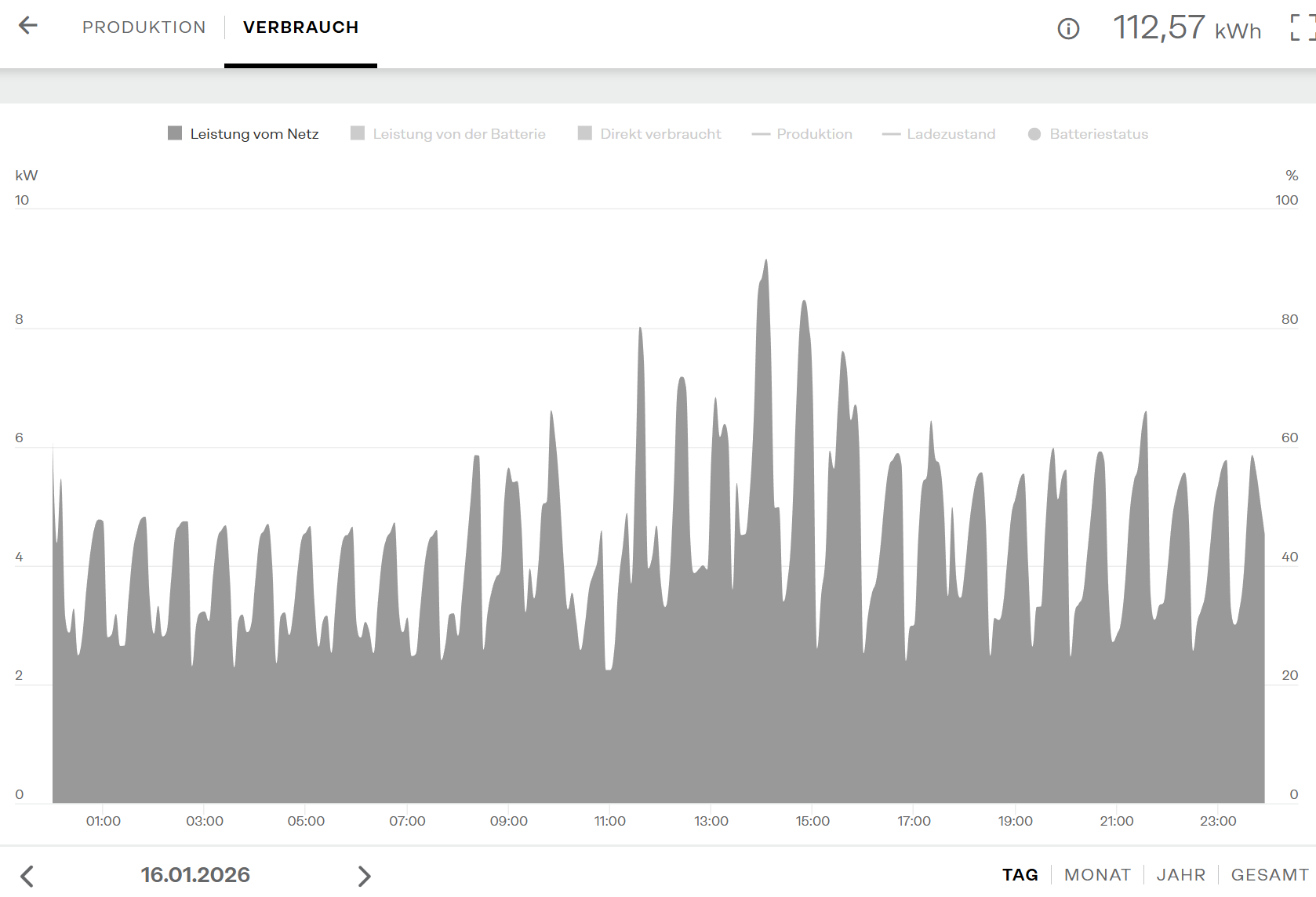Select the VERBRAUCH tab
Viewport: 1316px width, 897px height.
300,27
